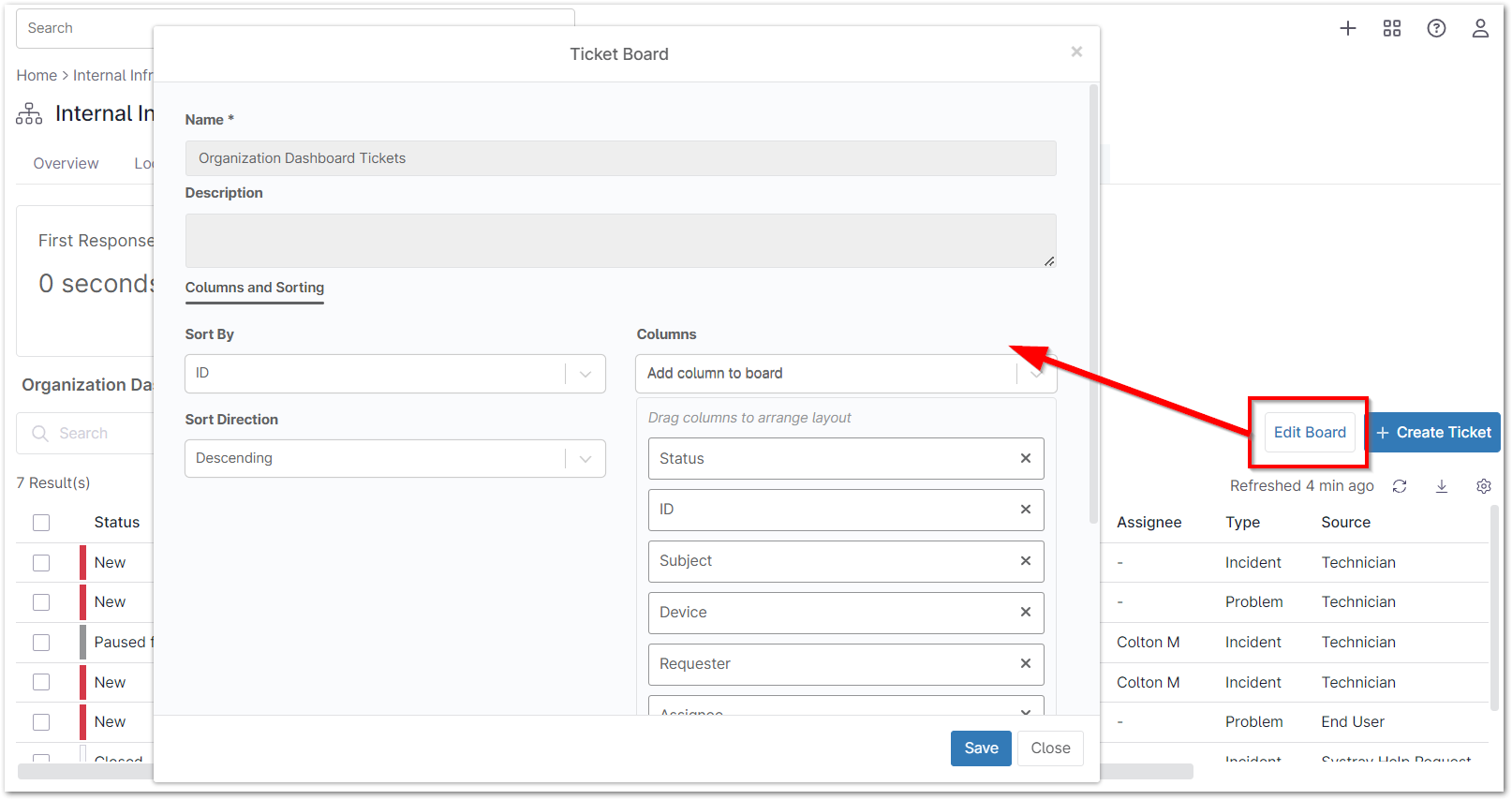The image size is (1512, 800).
Task: Select the Paused ticket row checkbox
Action: click(41, 643)
